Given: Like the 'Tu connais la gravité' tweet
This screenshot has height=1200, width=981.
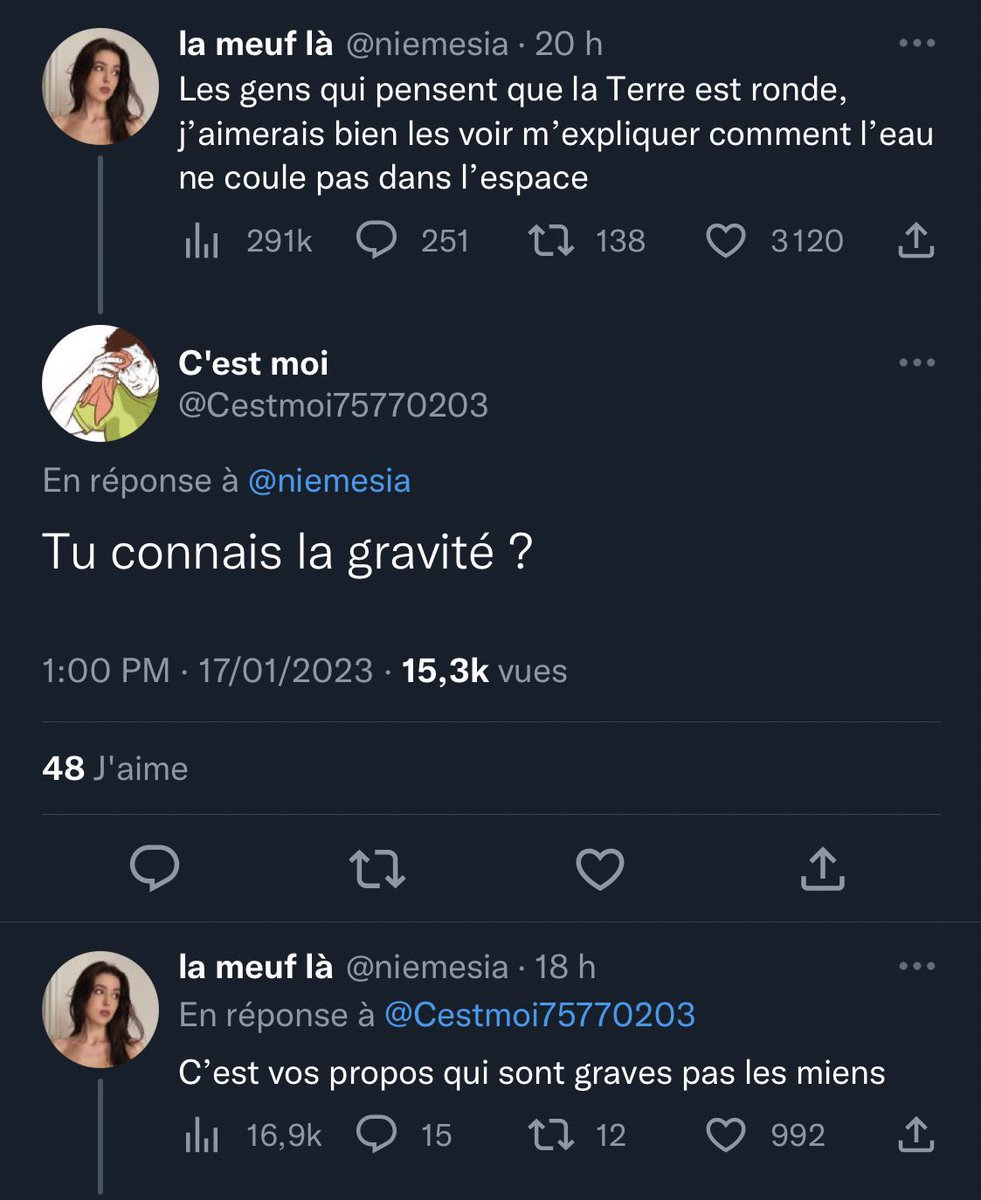Looking at the screenshot, I should pyautogui.click(x=602, y=869).
